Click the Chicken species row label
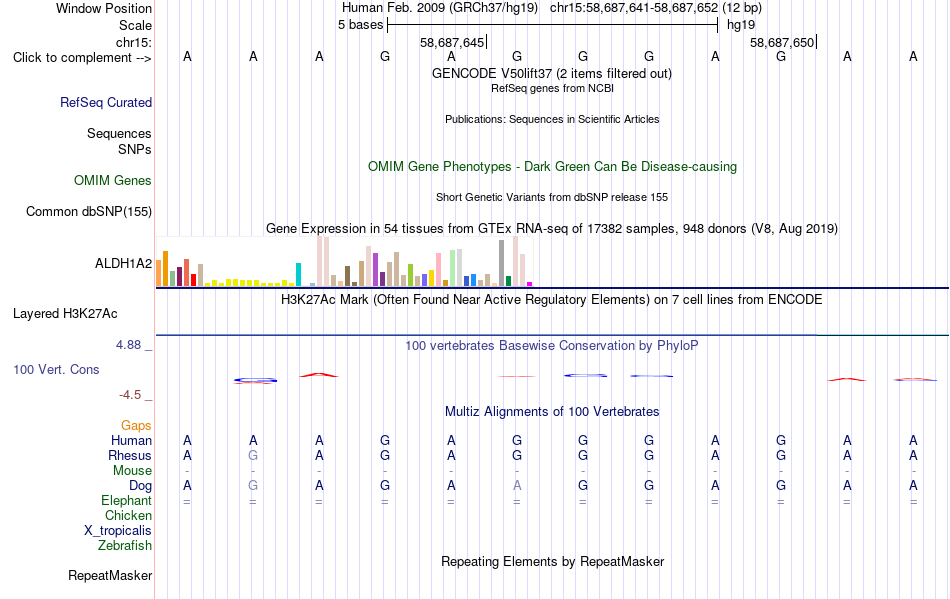Image resolution: width=950 pixels, height=599 pixels. point(128,515)
